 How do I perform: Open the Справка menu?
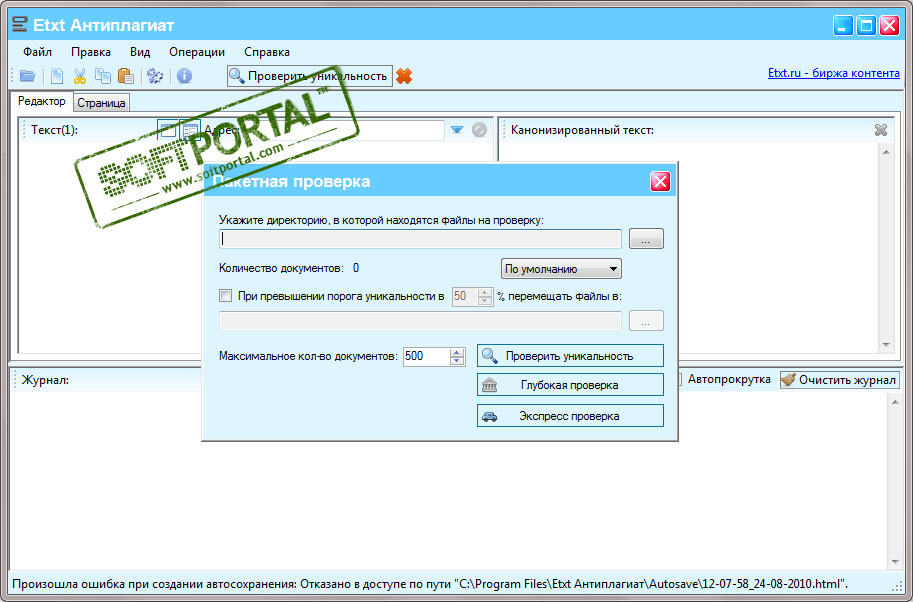(267, 52)
